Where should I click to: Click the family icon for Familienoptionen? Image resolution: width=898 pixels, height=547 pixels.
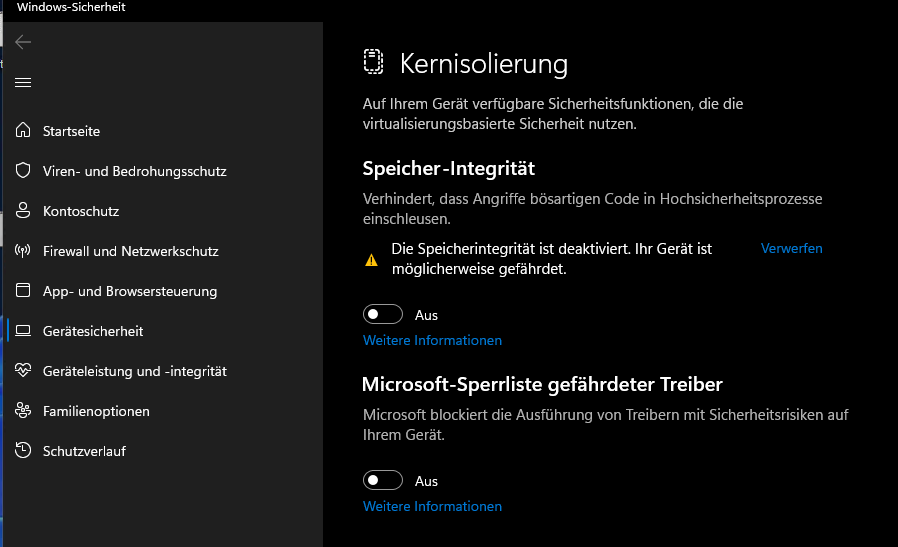click(23, 410)
